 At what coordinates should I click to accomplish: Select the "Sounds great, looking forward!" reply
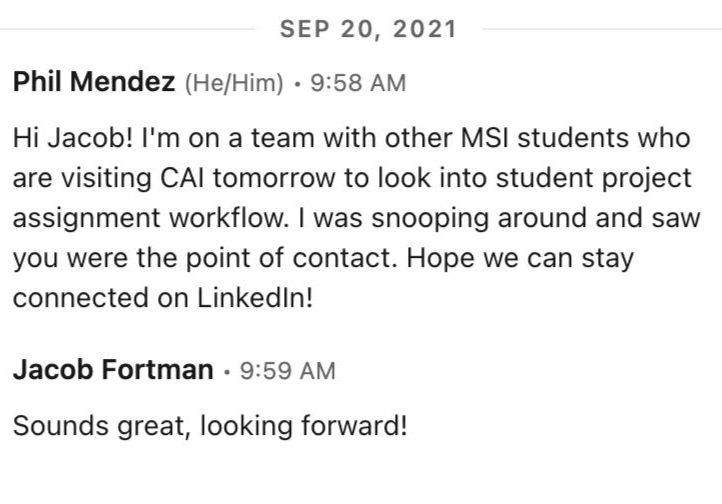coord(210,426)
